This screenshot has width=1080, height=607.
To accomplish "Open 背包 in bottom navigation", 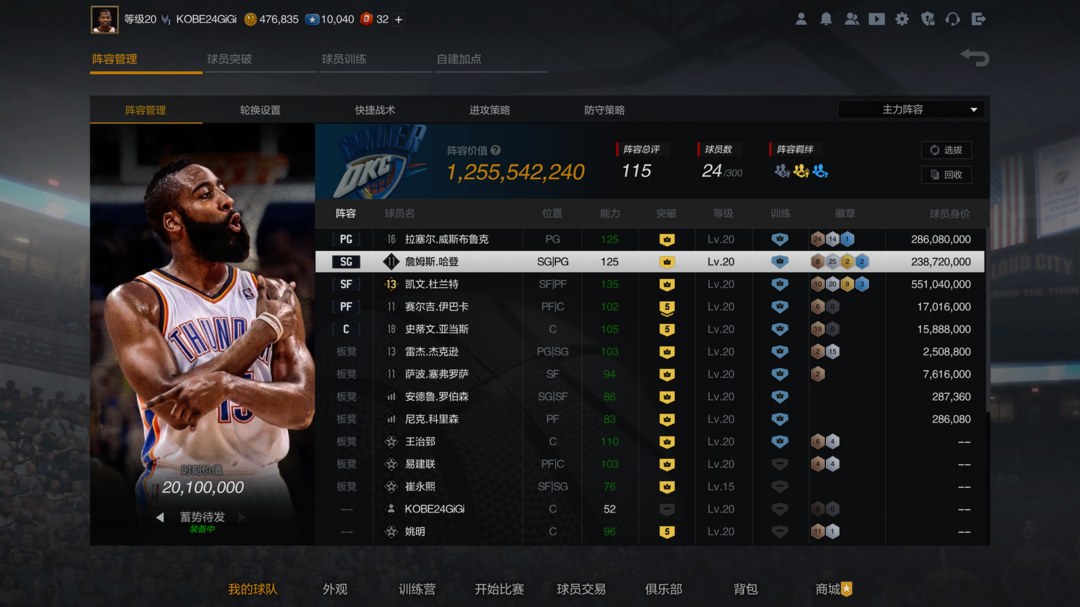I will [x=745, y=589].
